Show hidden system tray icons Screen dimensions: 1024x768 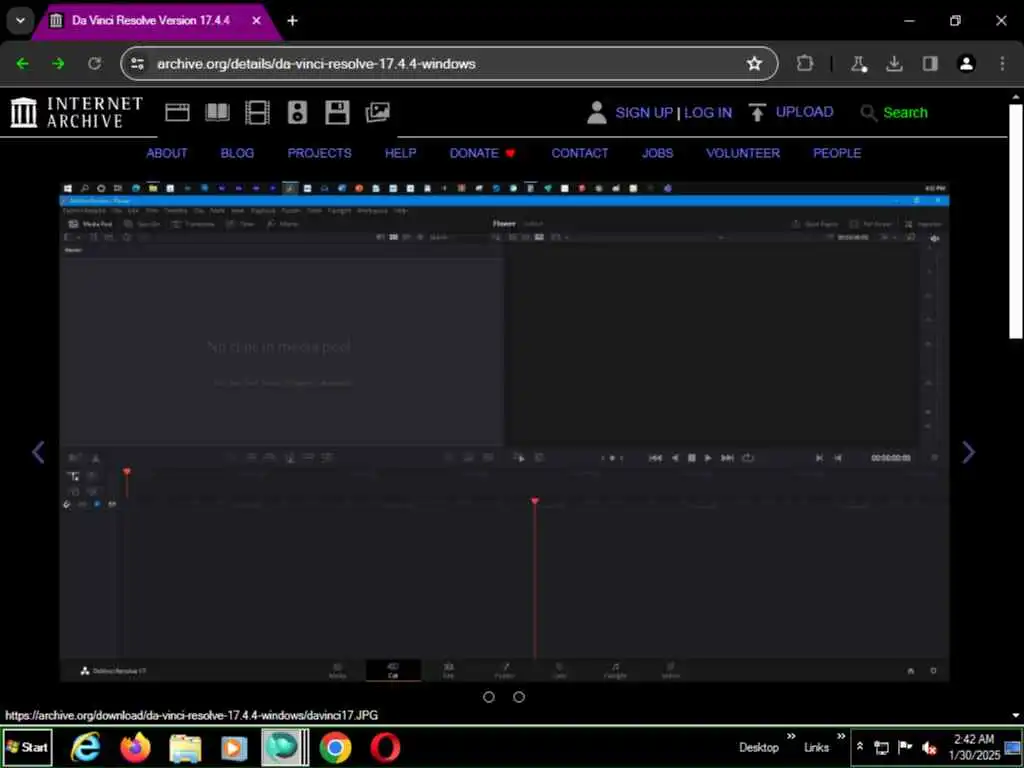860,746
